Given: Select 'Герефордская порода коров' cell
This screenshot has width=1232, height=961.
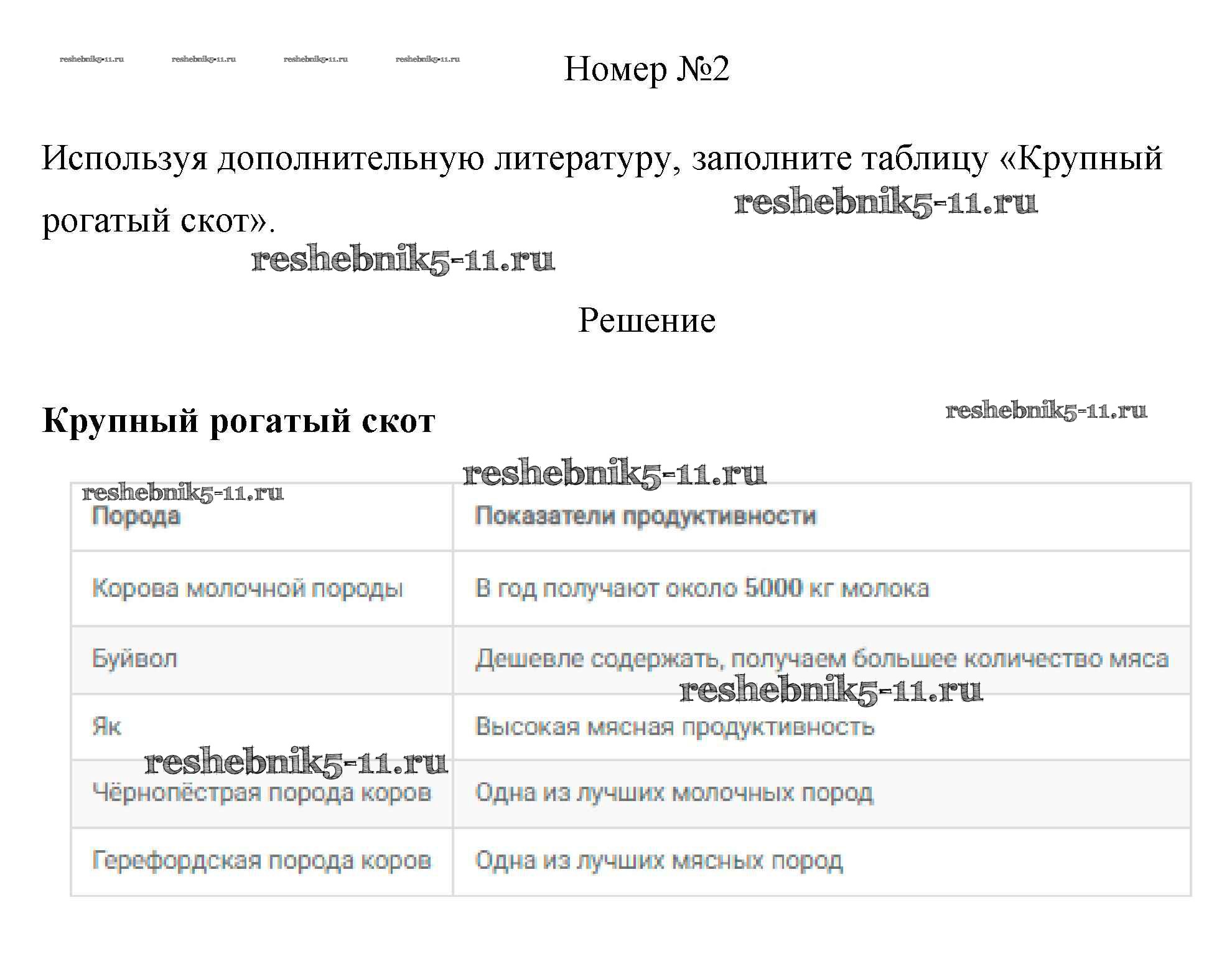Looking at the screenshot, I should (261, 861).
